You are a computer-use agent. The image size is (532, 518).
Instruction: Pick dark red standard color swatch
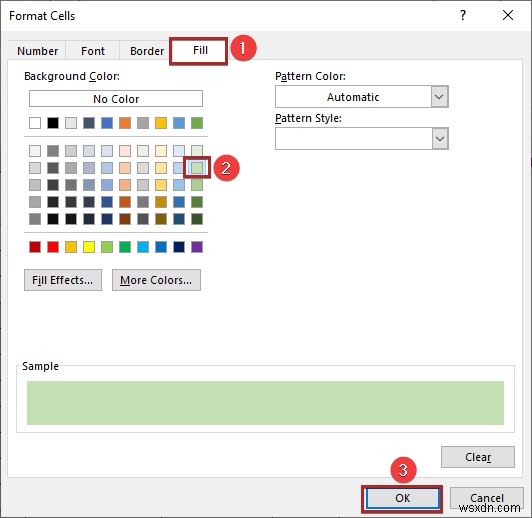(x=35, y=247)
